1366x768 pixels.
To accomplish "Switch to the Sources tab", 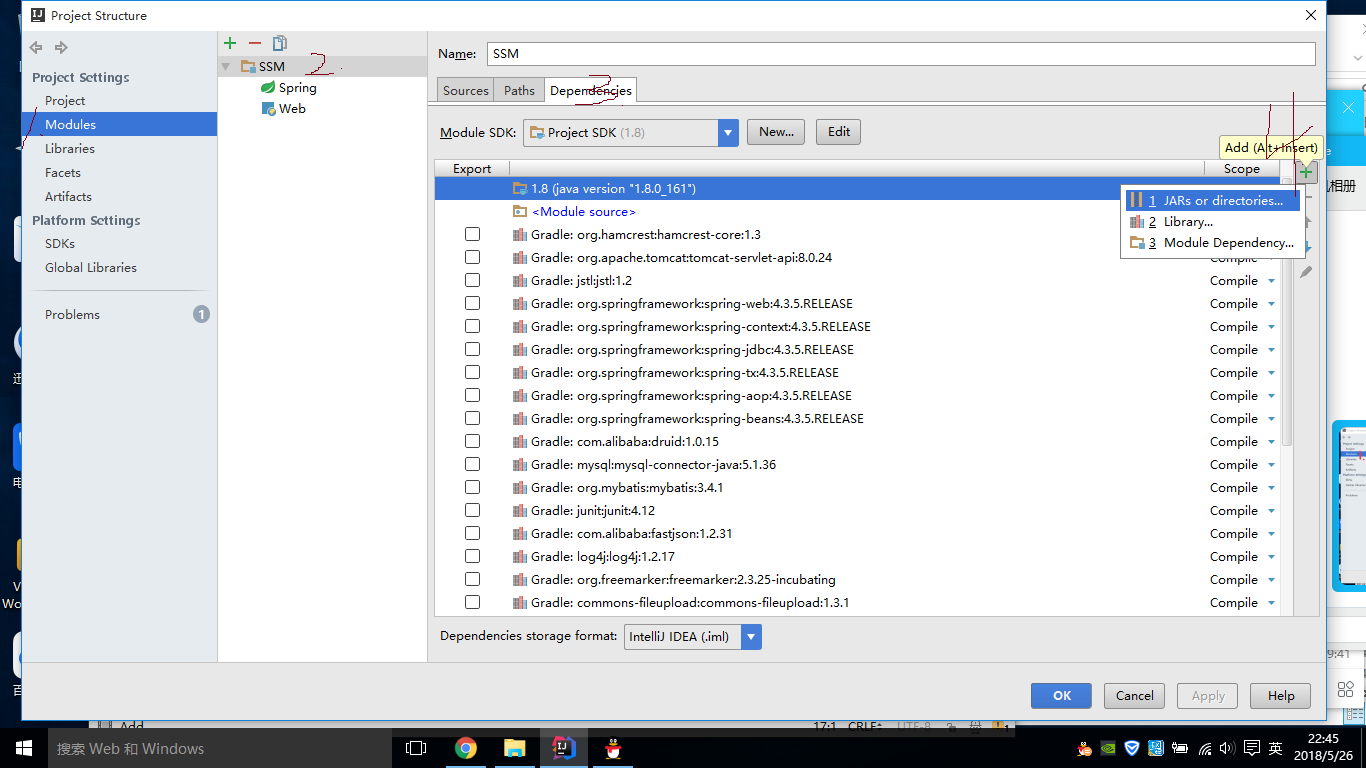I will coord(464,89).
